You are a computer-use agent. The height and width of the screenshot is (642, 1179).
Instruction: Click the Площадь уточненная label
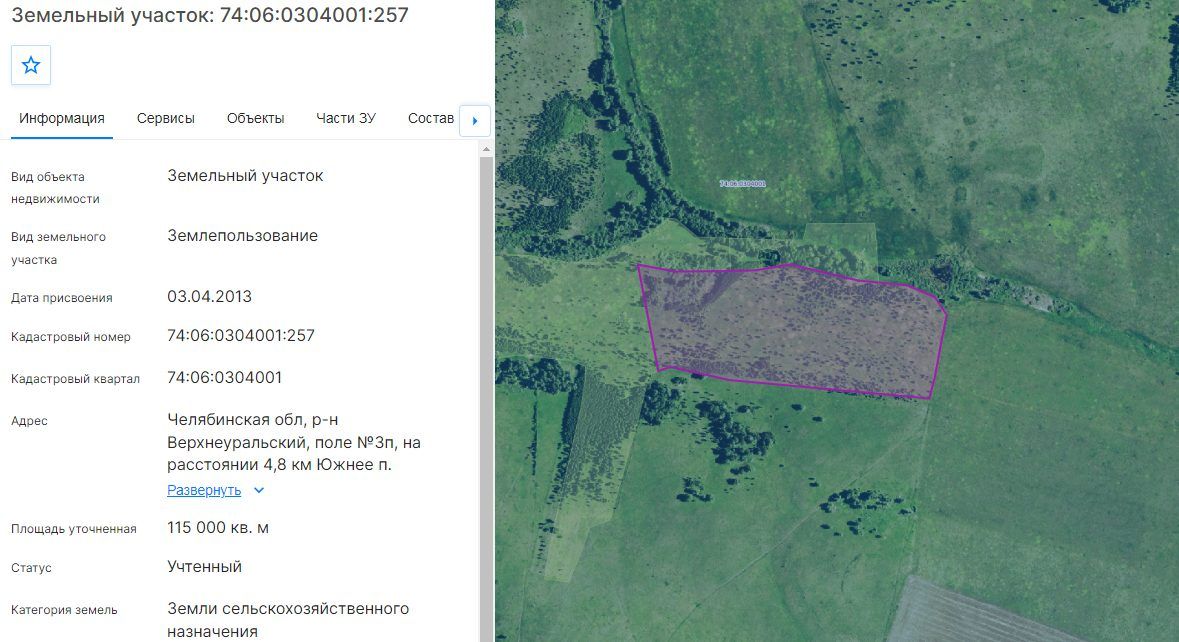tap(74, 529)
